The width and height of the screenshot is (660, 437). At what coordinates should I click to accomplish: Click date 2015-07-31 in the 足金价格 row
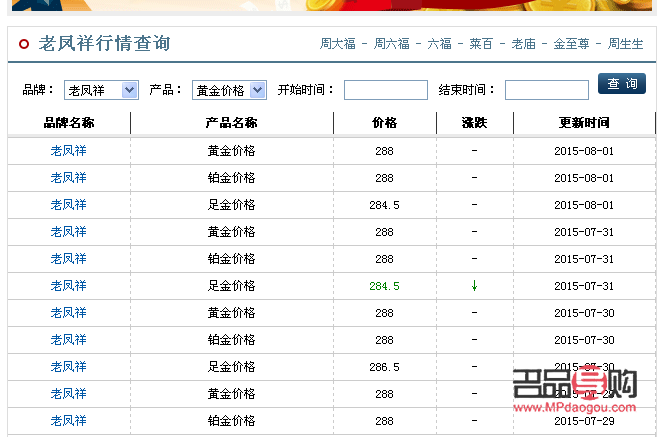[x=584, y=286]
